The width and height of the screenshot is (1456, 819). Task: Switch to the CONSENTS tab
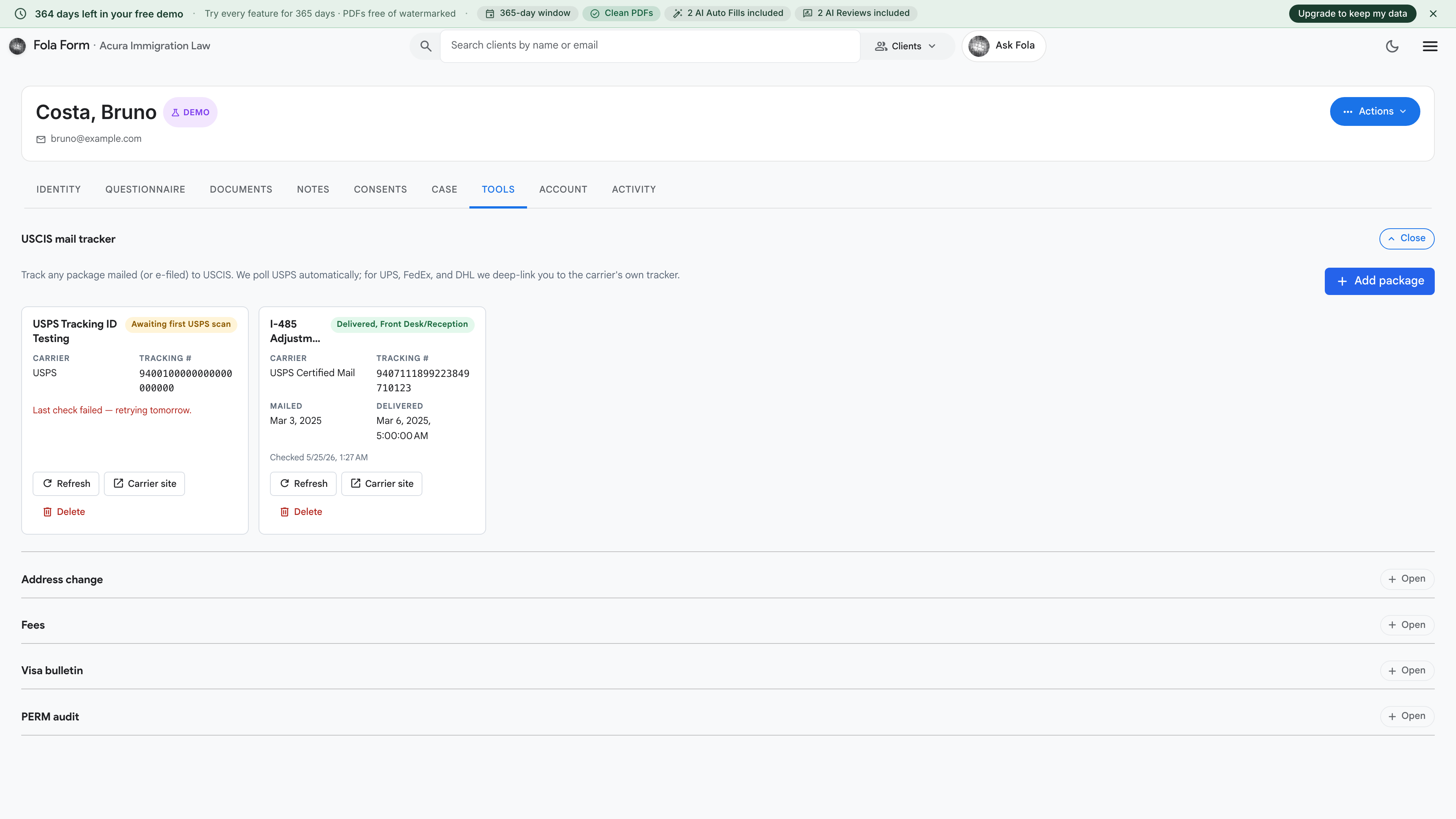(380, 190)
